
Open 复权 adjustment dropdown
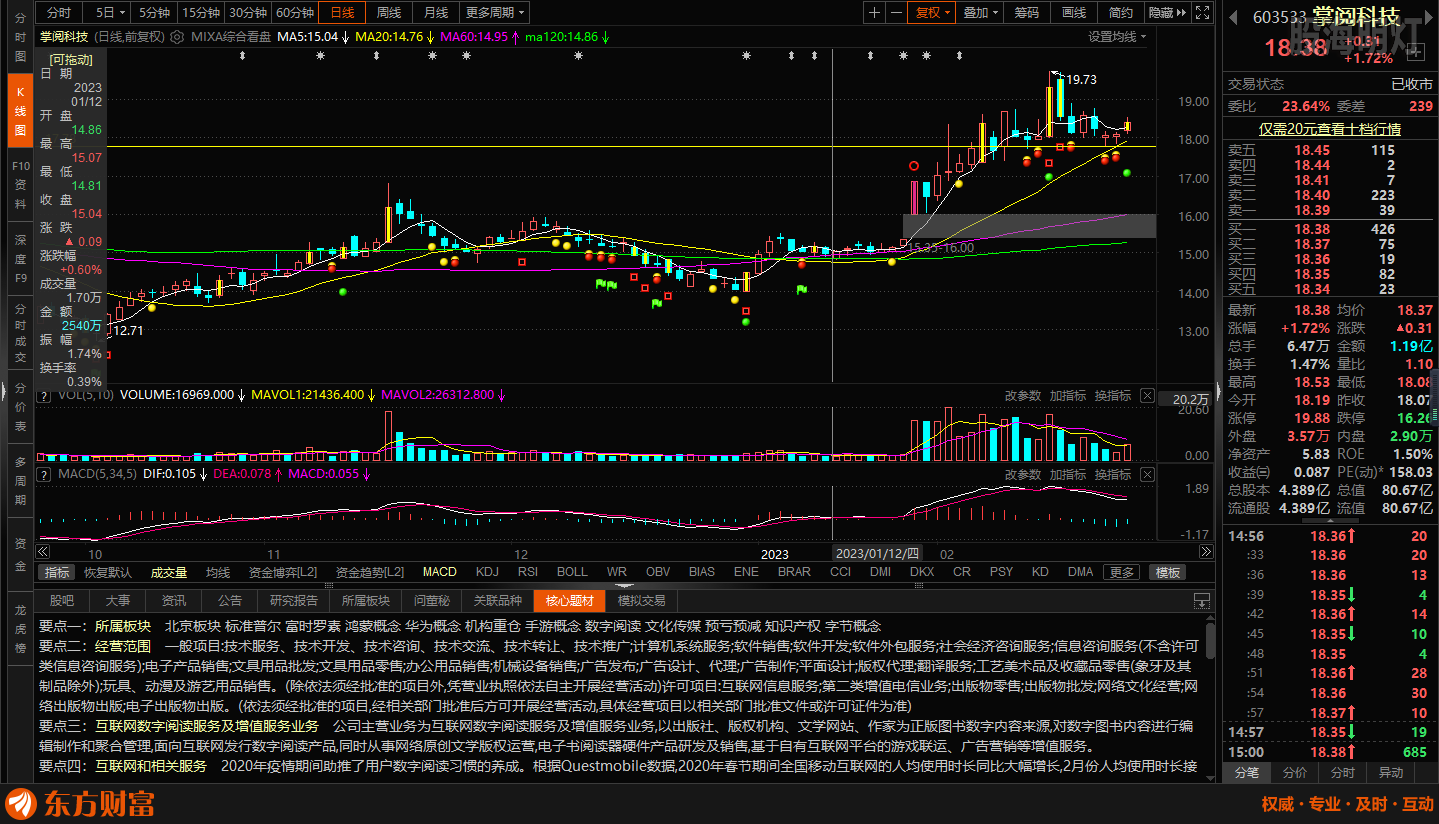point(933,13)
